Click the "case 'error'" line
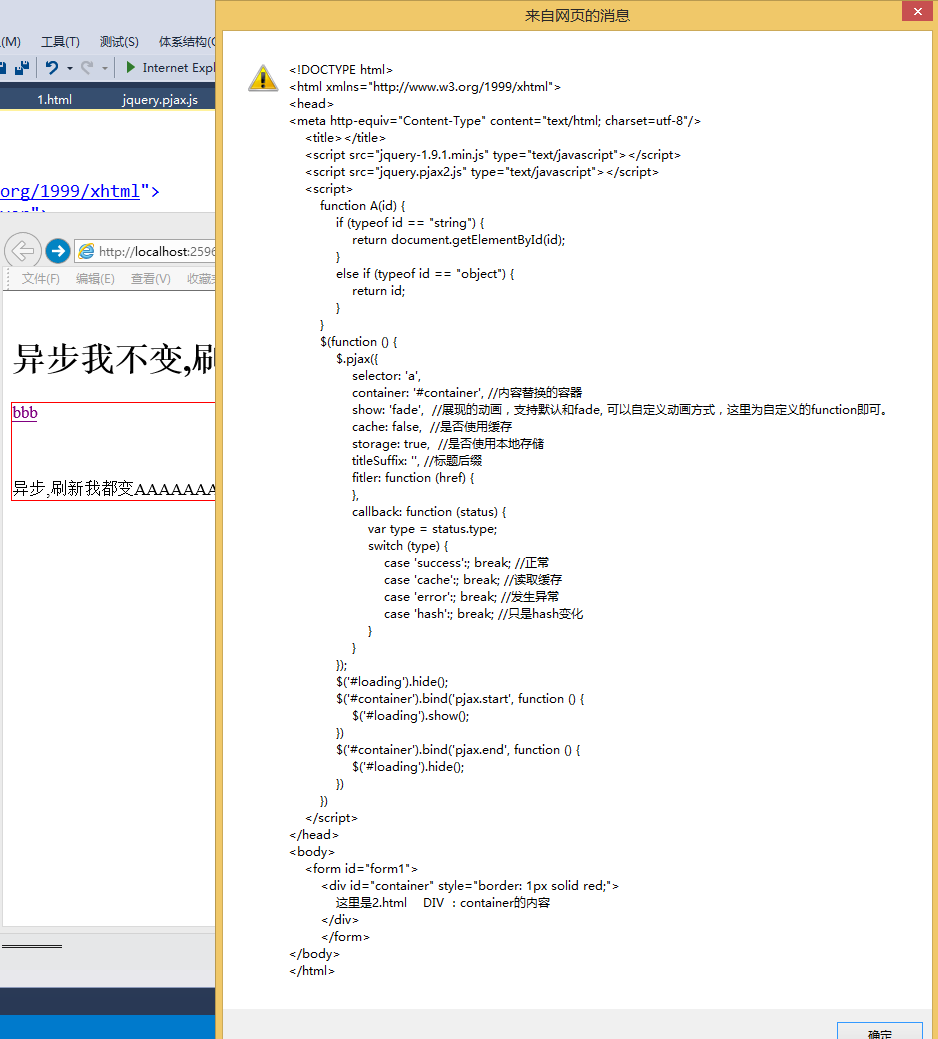The image size is (938, 1039). click(x=471, y=596)
